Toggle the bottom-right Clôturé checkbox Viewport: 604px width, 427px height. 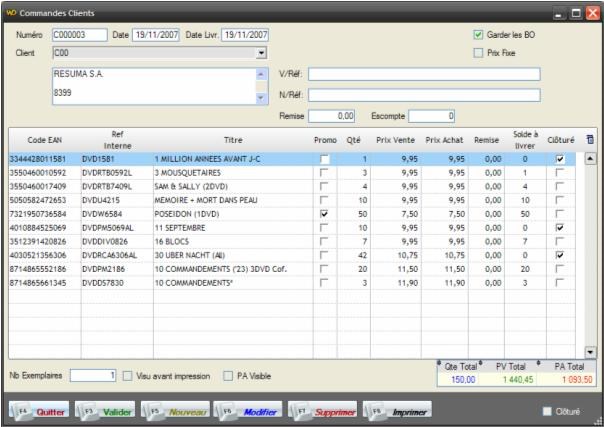click(547, 411)
